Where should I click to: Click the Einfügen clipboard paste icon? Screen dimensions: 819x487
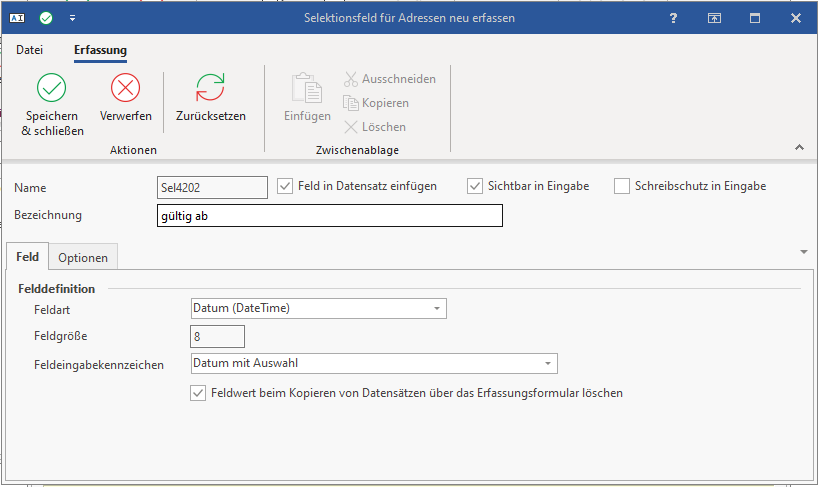pyautogui.click(x=306, y=89)
